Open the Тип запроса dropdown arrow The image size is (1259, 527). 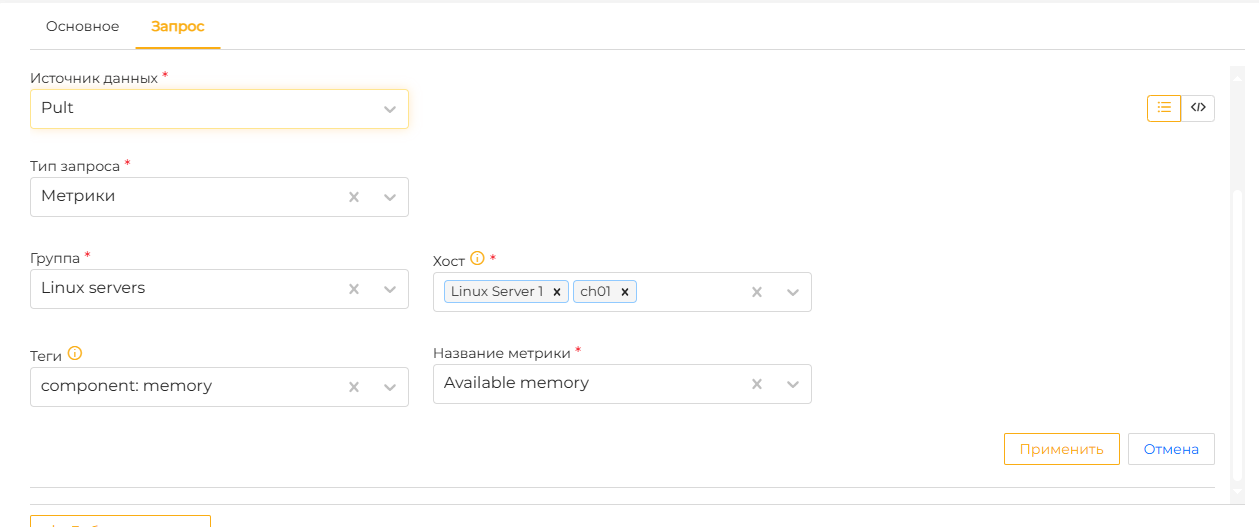pos(390,197)
